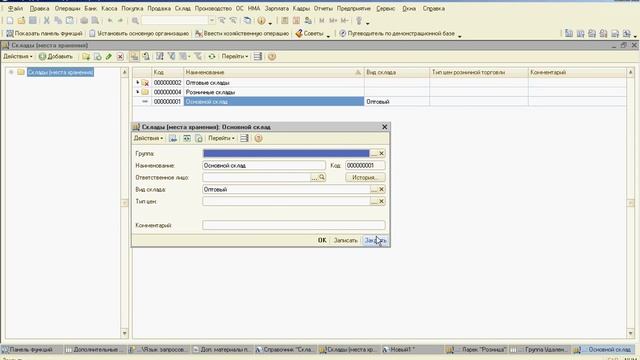Viewport: 640px width, 360px height.
Task: Click the Move to another group icon
Action: [146, 57]
